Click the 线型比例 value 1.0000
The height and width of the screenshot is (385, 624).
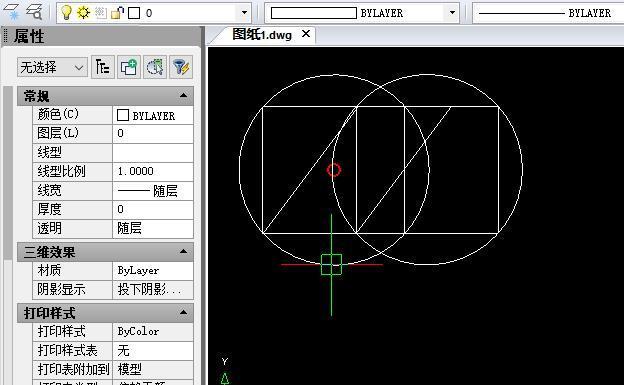coord(153,172)
